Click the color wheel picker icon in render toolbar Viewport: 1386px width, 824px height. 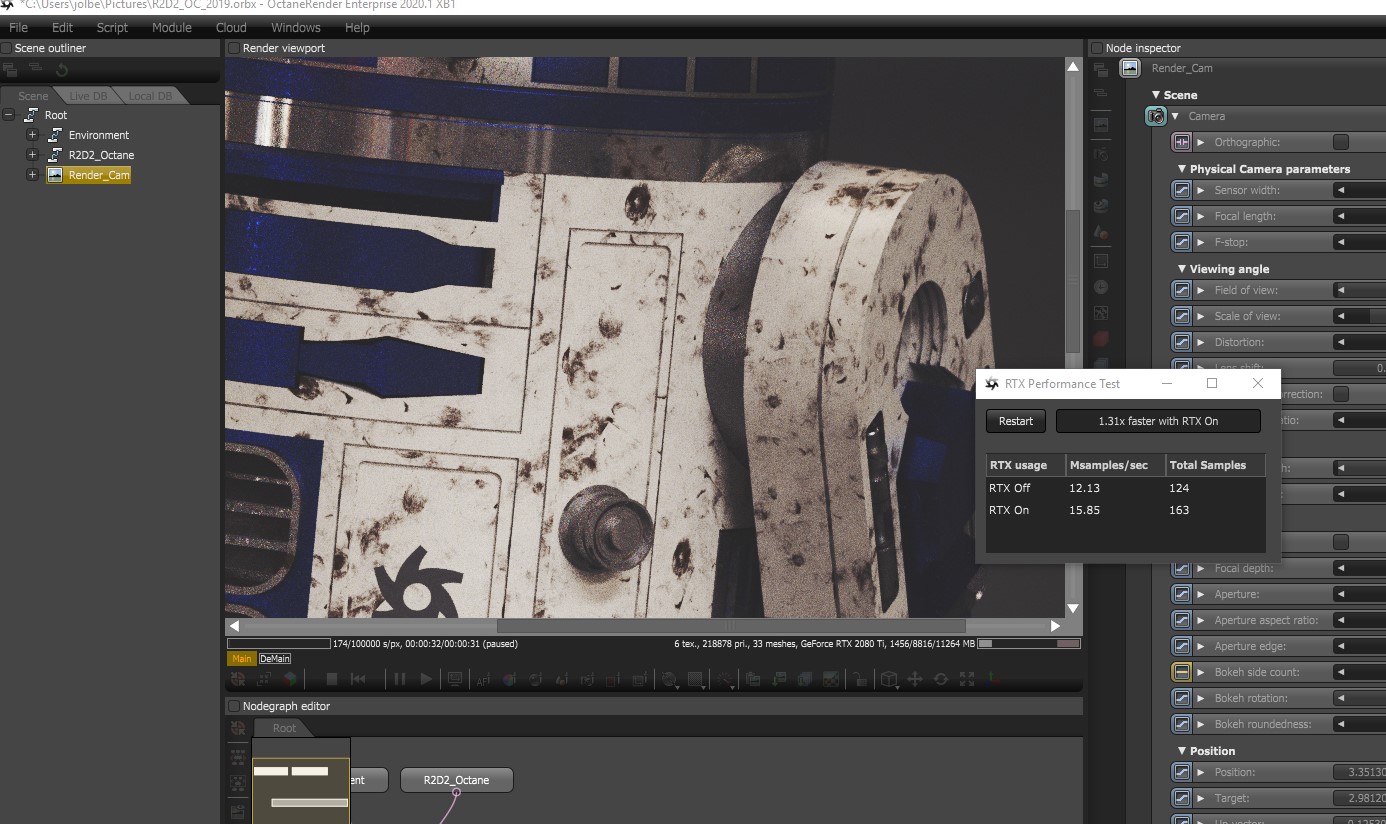point(509,680)
